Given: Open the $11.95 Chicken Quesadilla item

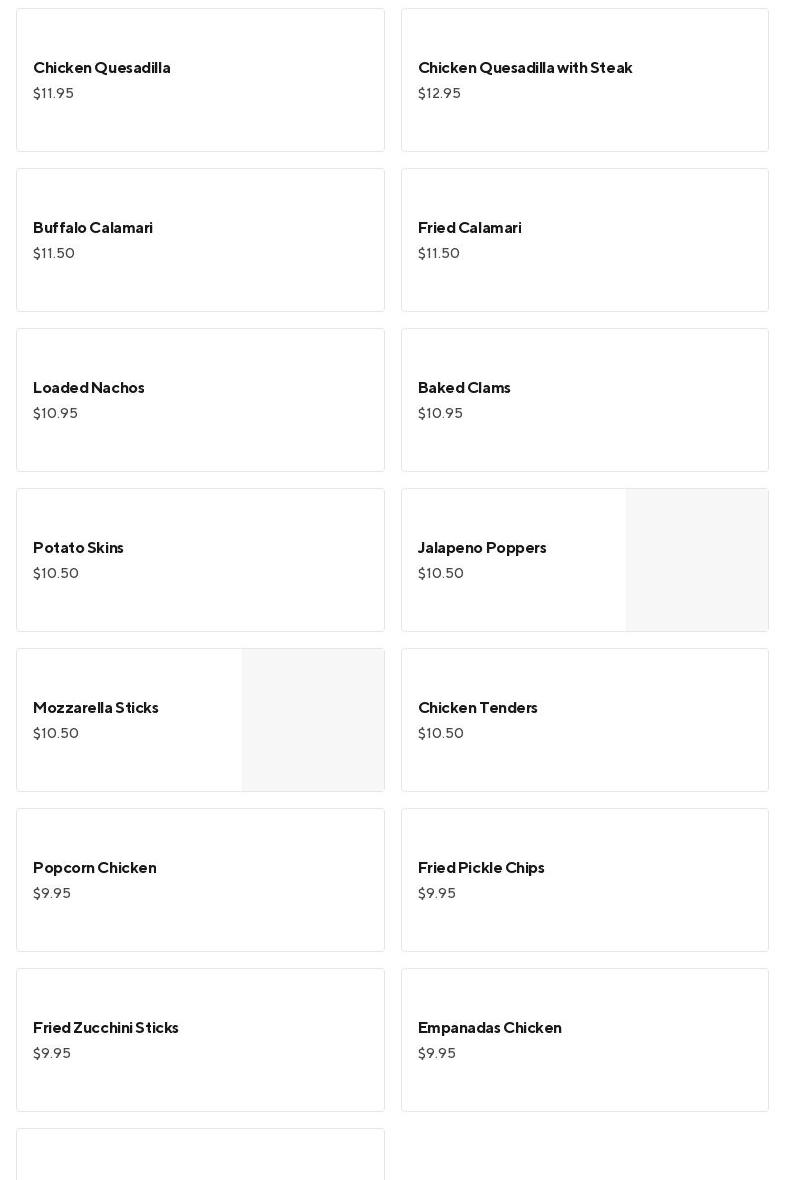Looking at the screenshot, I should [x=200, y=80].
